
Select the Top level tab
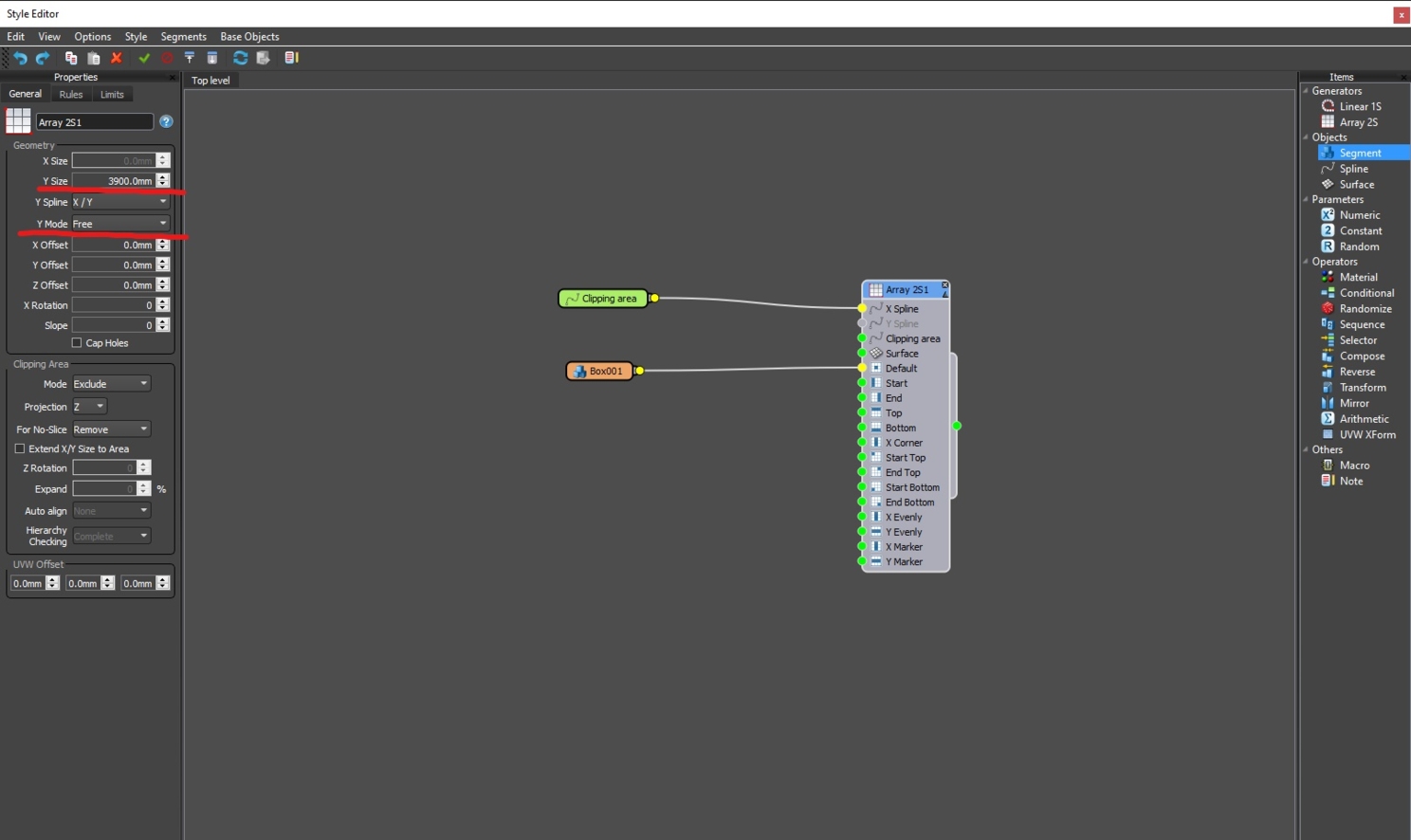click(x=211, y=81)
